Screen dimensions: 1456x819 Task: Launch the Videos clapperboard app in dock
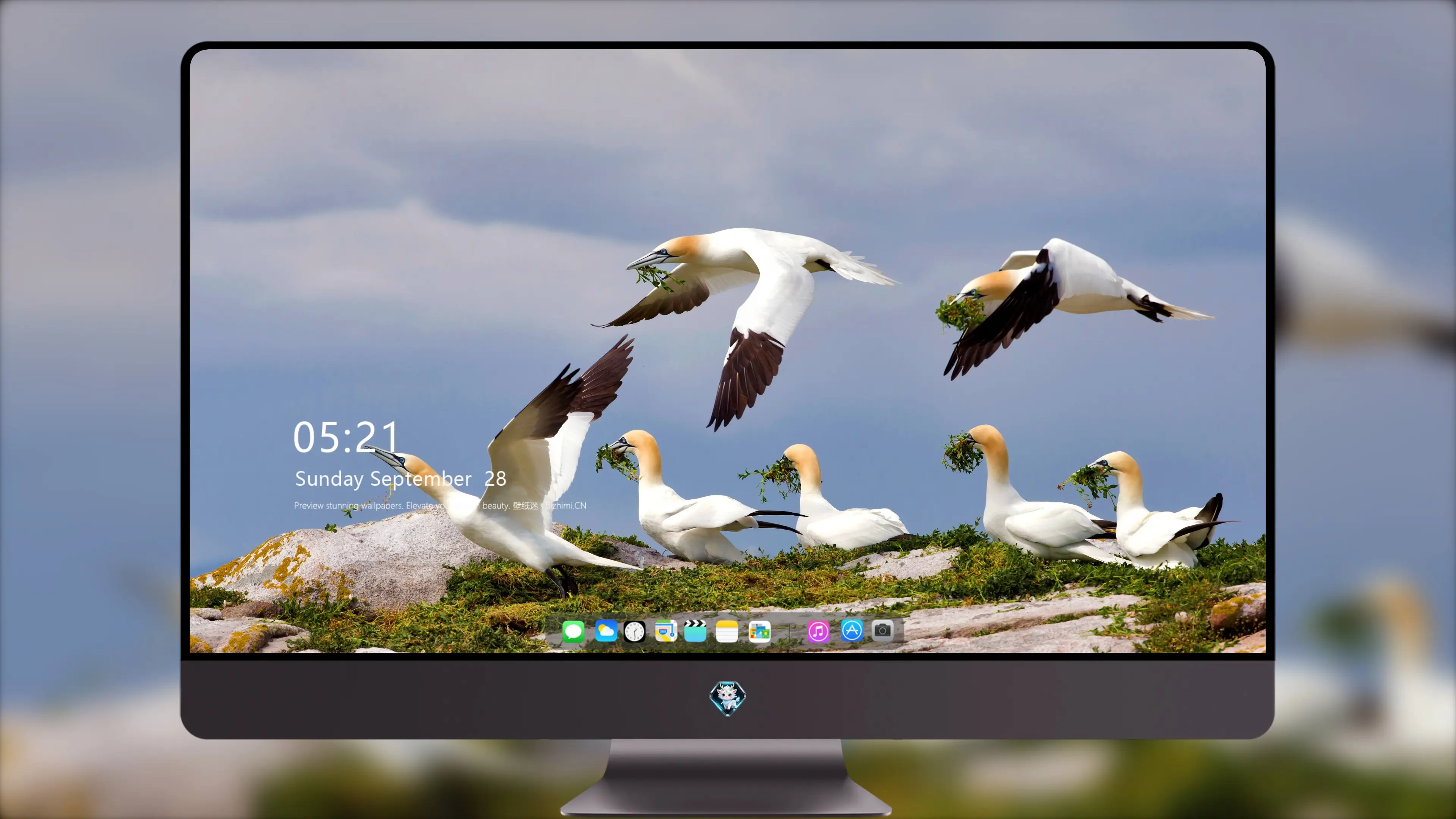click(695, 631)
